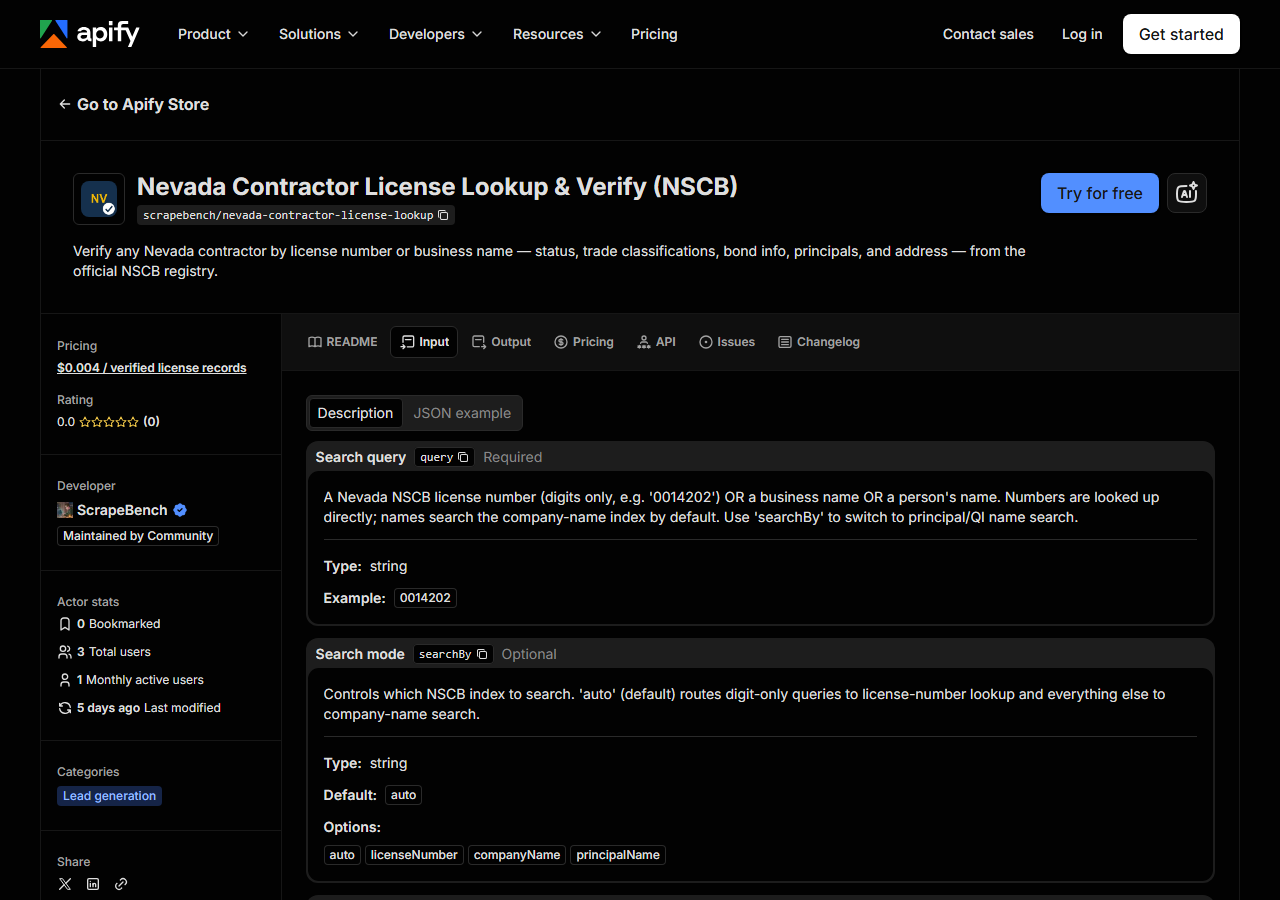
Task: Go back to Apify Store
Action: tap(134, 104)
